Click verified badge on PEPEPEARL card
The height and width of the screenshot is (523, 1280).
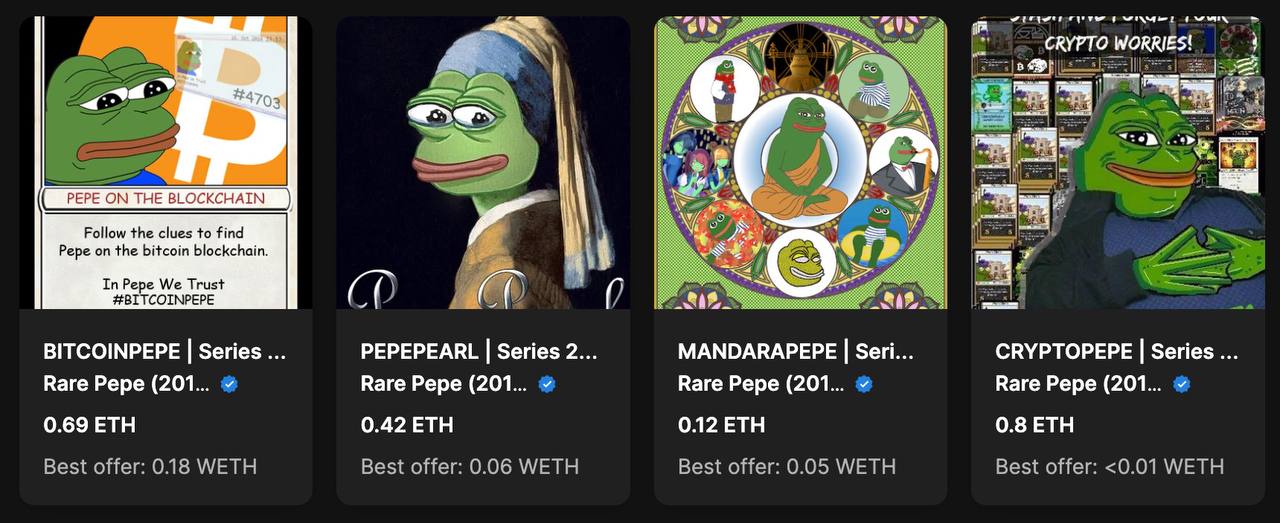547,384
